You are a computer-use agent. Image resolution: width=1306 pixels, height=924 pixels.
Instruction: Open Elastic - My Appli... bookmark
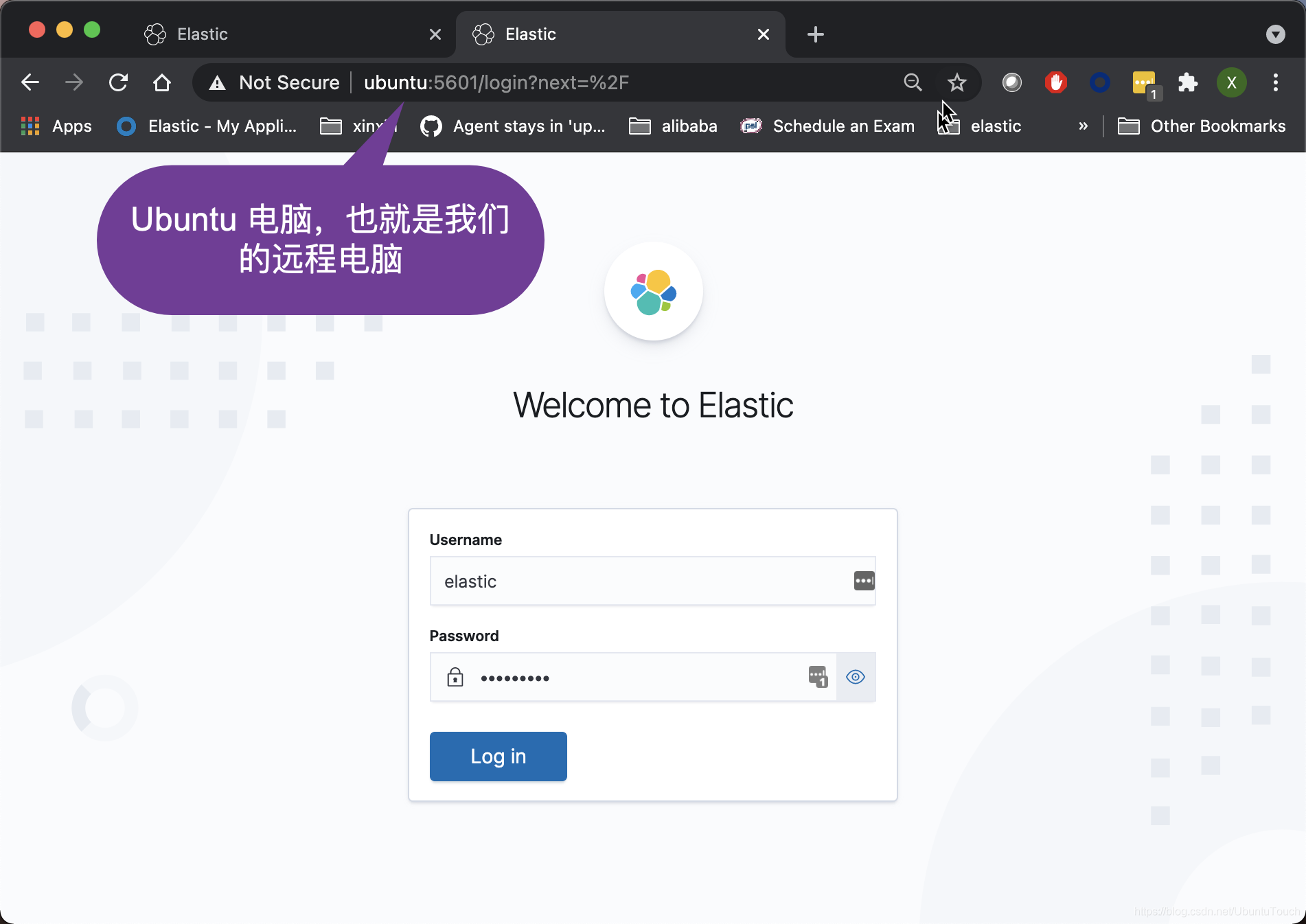(207, 126)
